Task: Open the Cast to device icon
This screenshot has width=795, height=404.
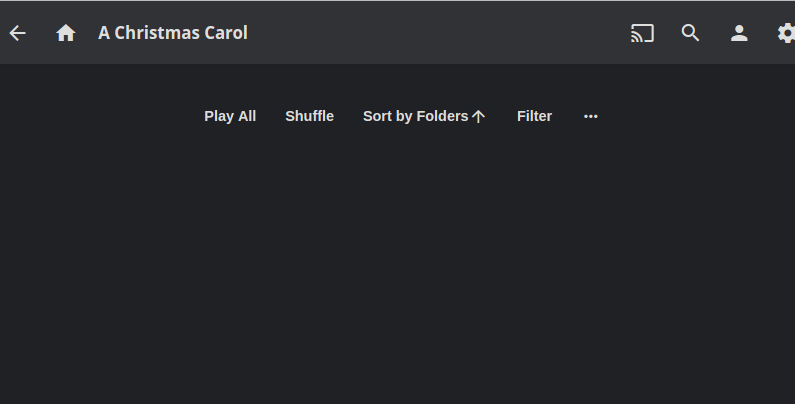Action: tap(642, 33)
